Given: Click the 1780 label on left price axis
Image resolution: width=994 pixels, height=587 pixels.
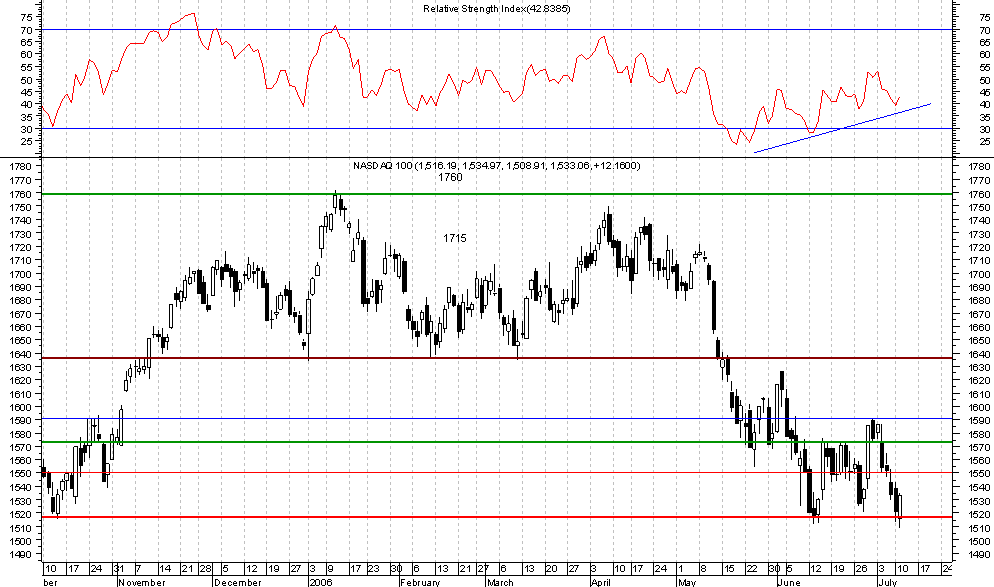Looking at the screenshot, I should (x=21, y=167).
